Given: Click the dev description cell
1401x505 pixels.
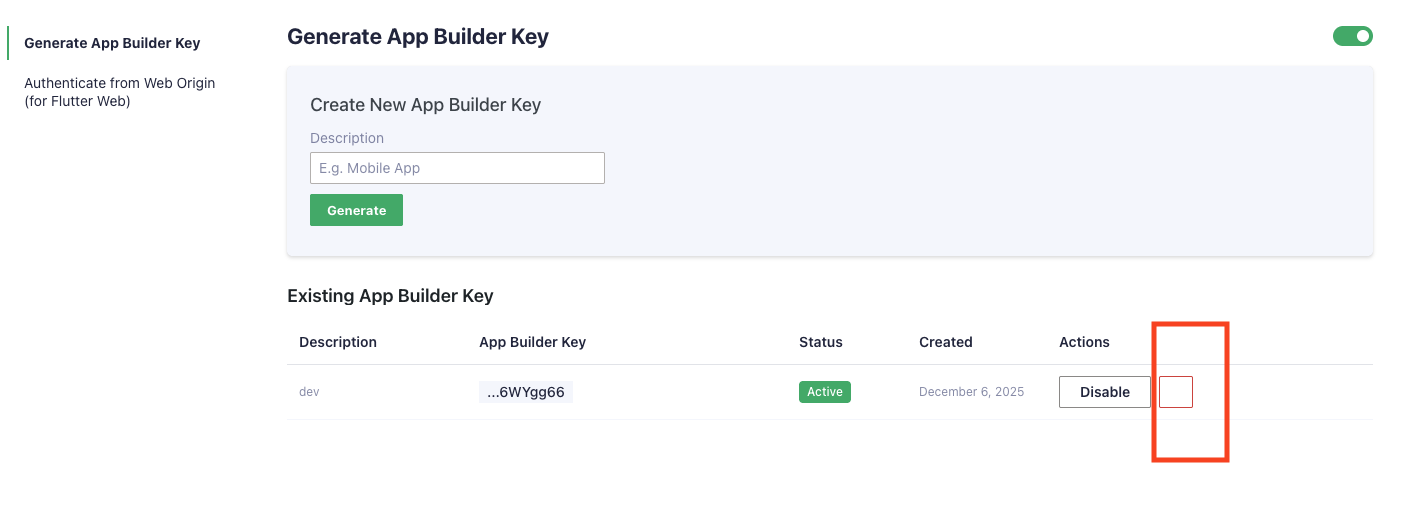Looking at the screenshot, I should click(309, 392).
